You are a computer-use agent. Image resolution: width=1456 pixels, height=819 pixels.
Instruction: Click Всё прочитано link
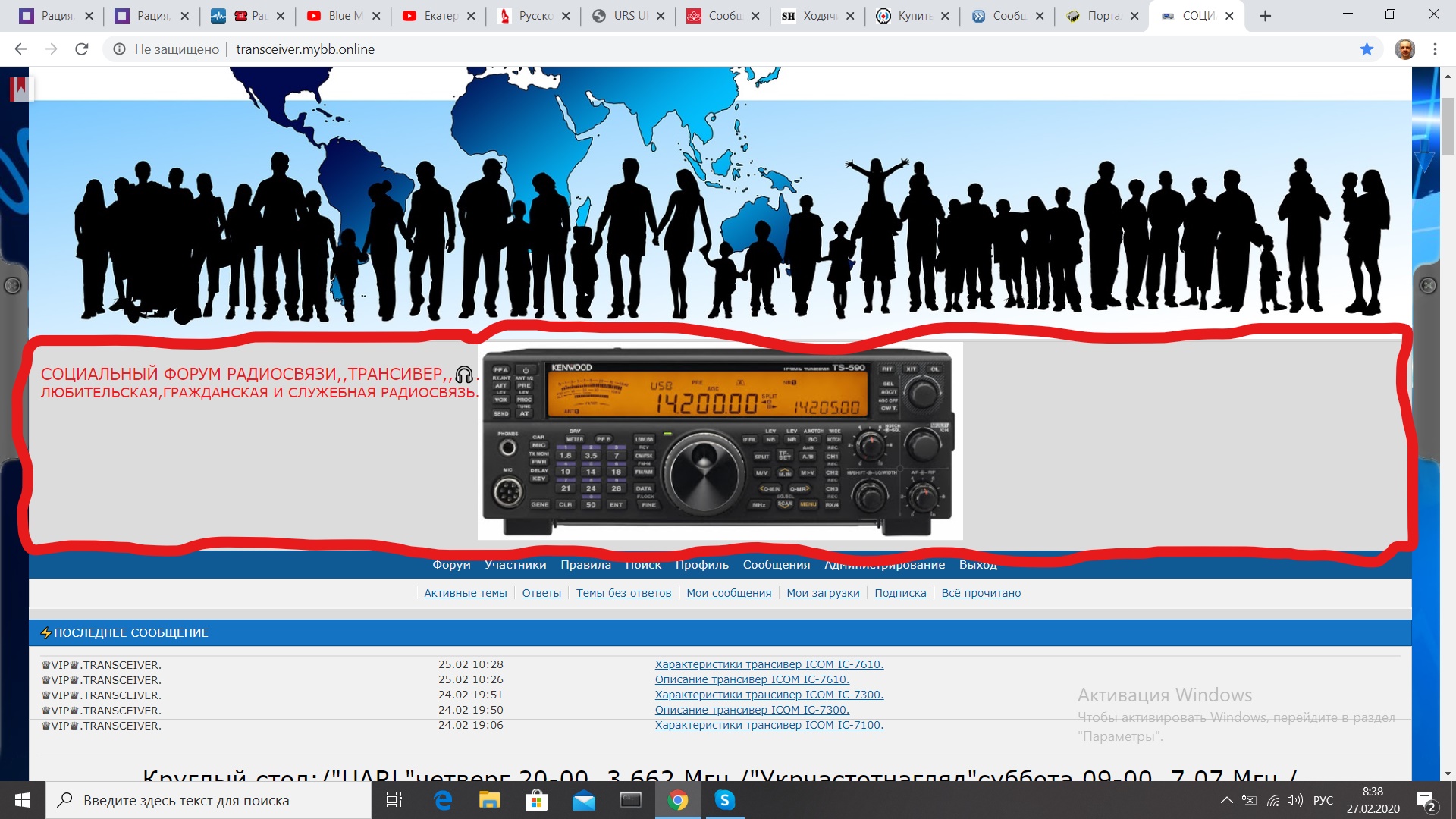coord(981,593)
